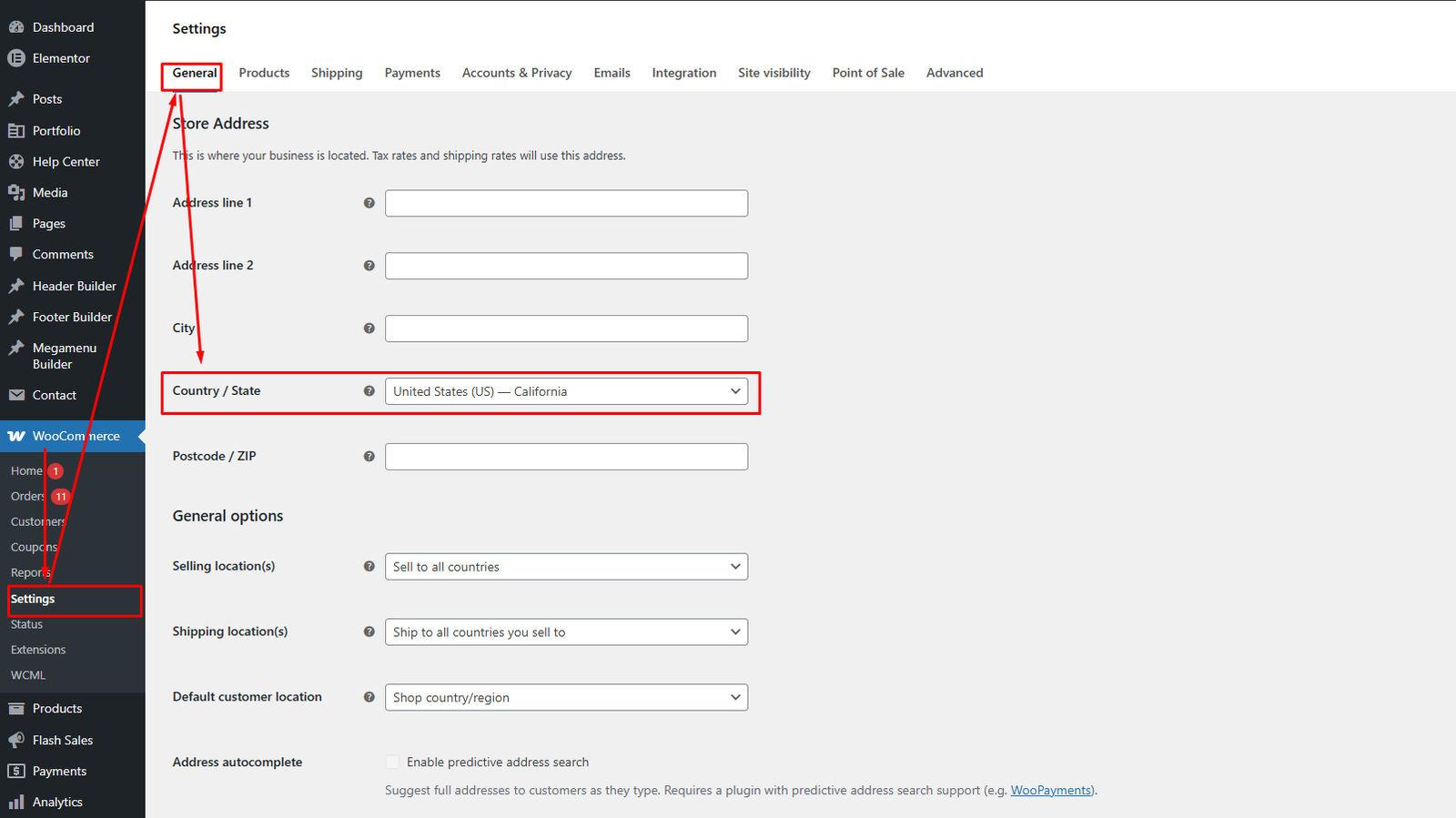Click the Media icon in the sidebar
The height and width of the screenshot is (818, 1456).
[16, 193]
